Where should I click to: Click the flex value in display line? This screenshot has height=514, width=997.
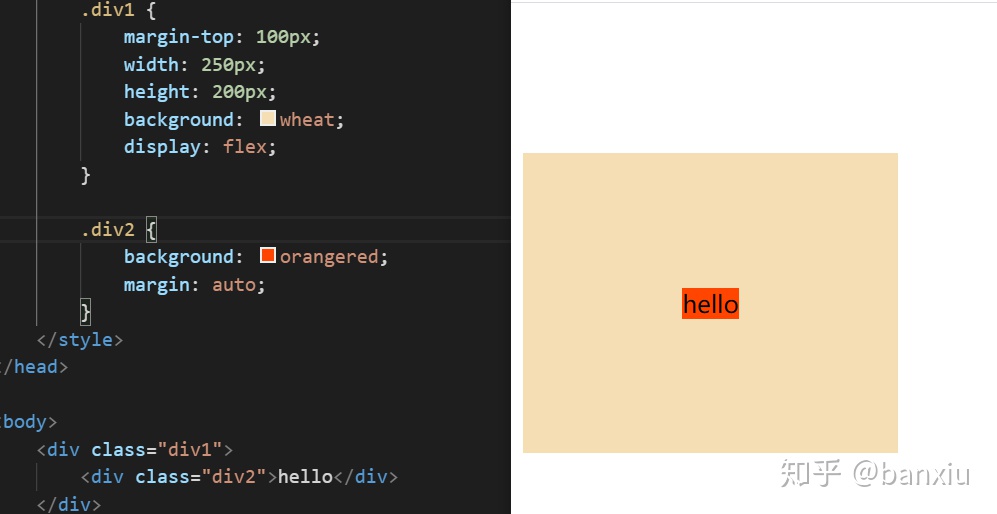245,147
